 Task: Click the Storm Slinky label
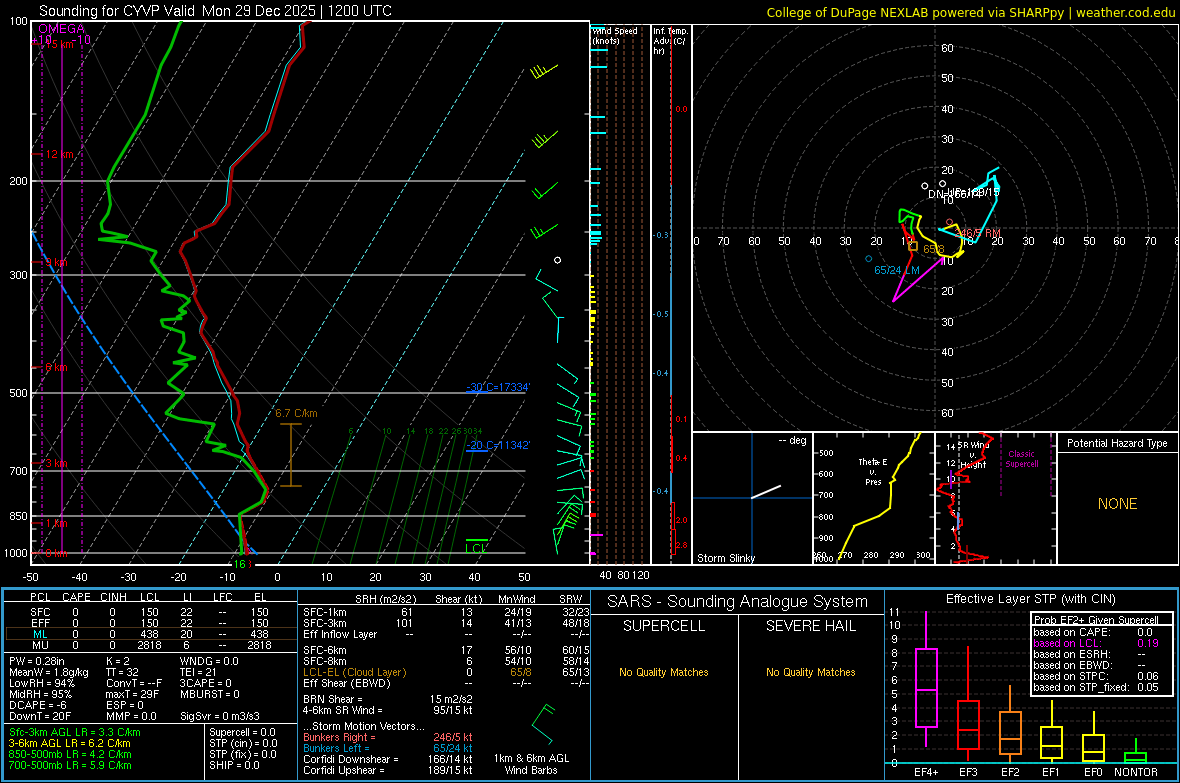725,558
